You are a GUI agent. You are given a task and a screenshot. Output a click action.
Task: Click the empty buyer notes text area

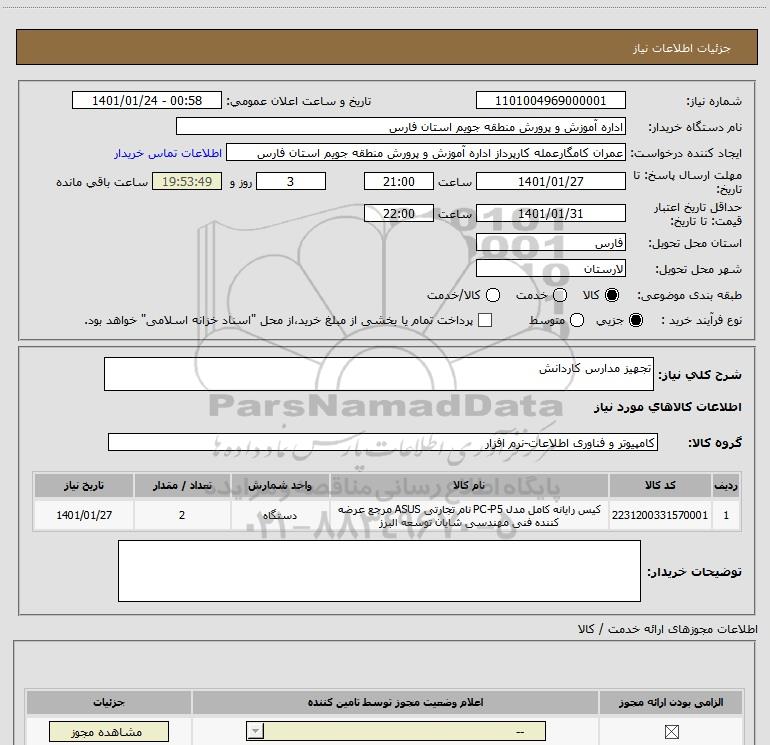tap(379, 571)
